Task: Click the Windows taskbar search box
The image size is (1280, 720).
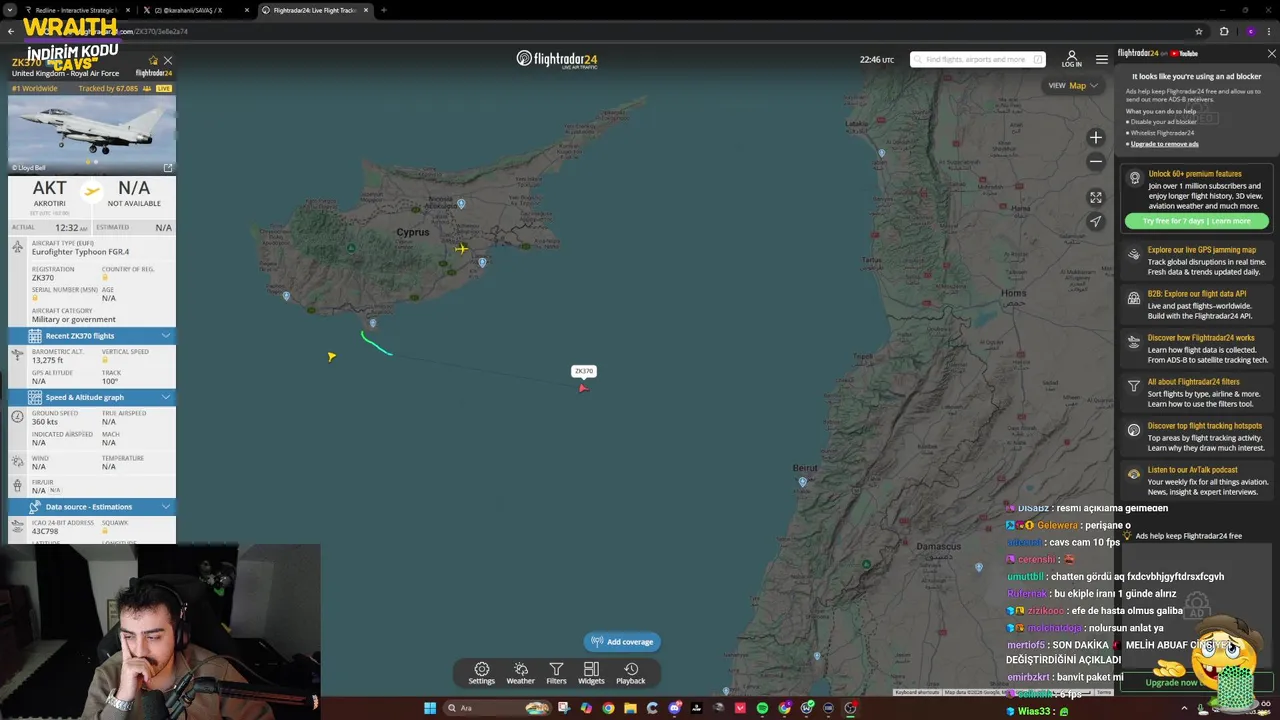Action: (497, 708)
